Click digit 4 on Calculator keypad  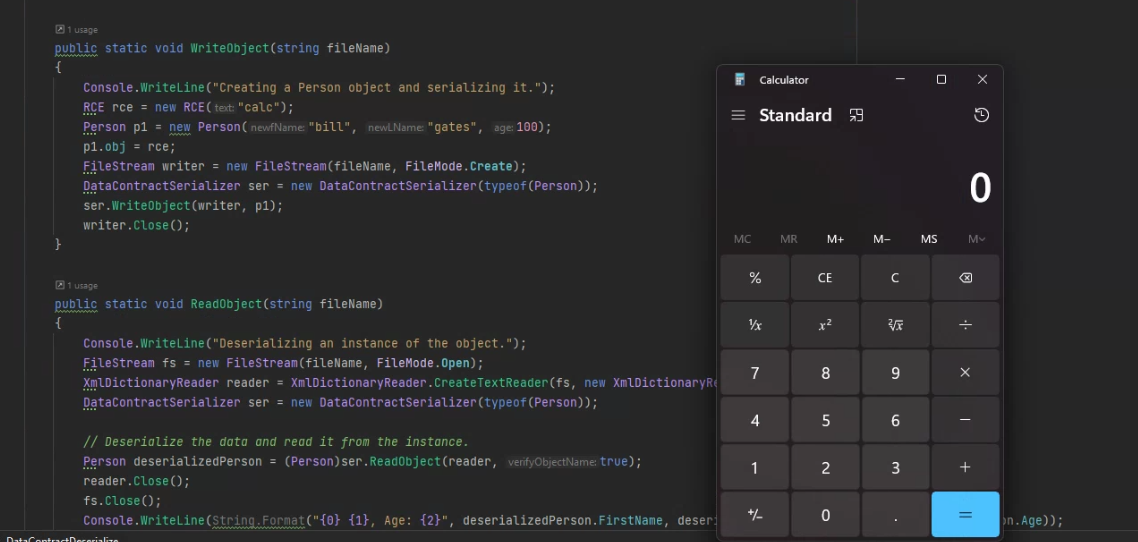755,420
